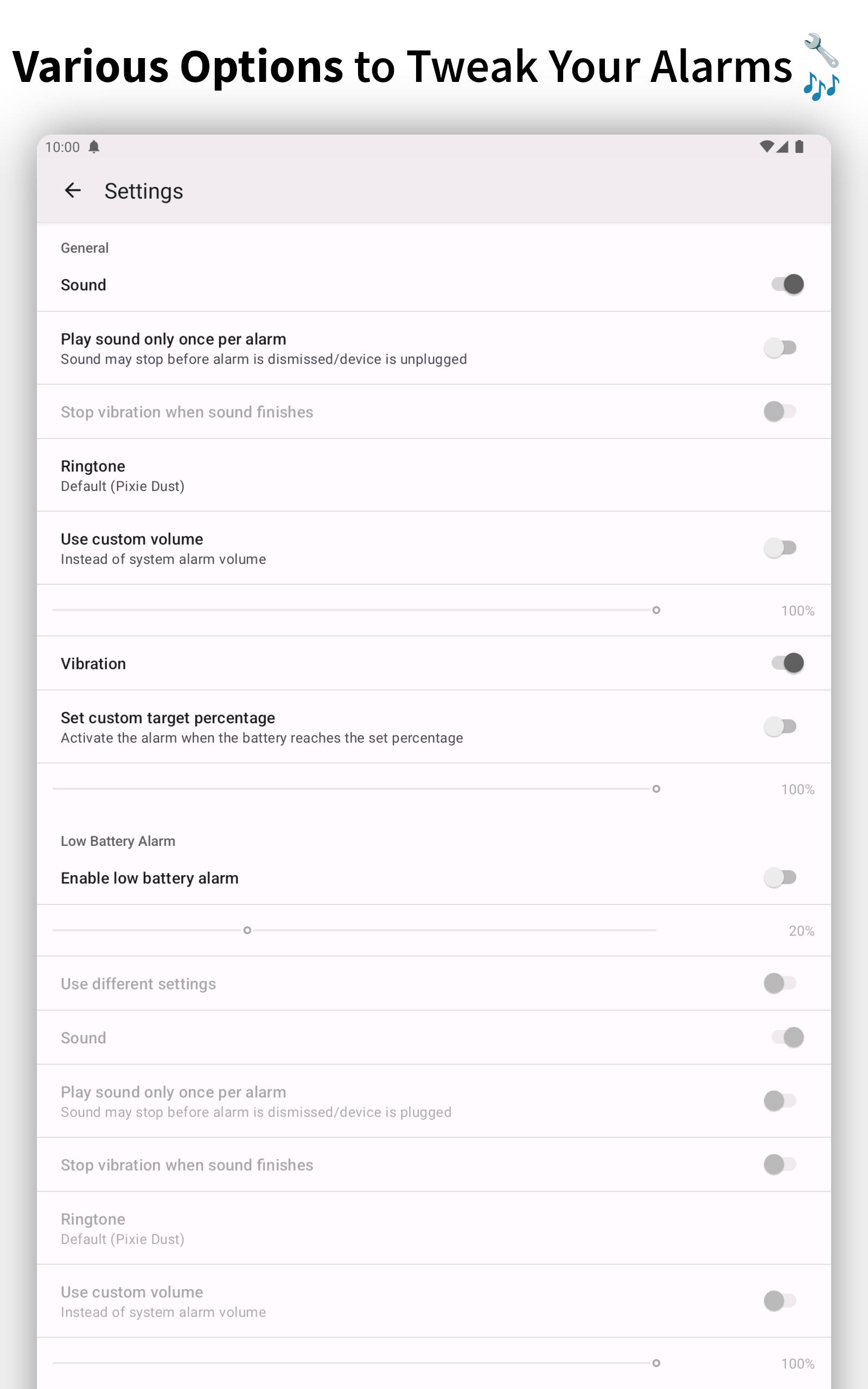Image resolution: width=868 pixels, height=1389 pixels.
Task: Tap the Low Battery Alarm section header
Action: coord(118,841)
